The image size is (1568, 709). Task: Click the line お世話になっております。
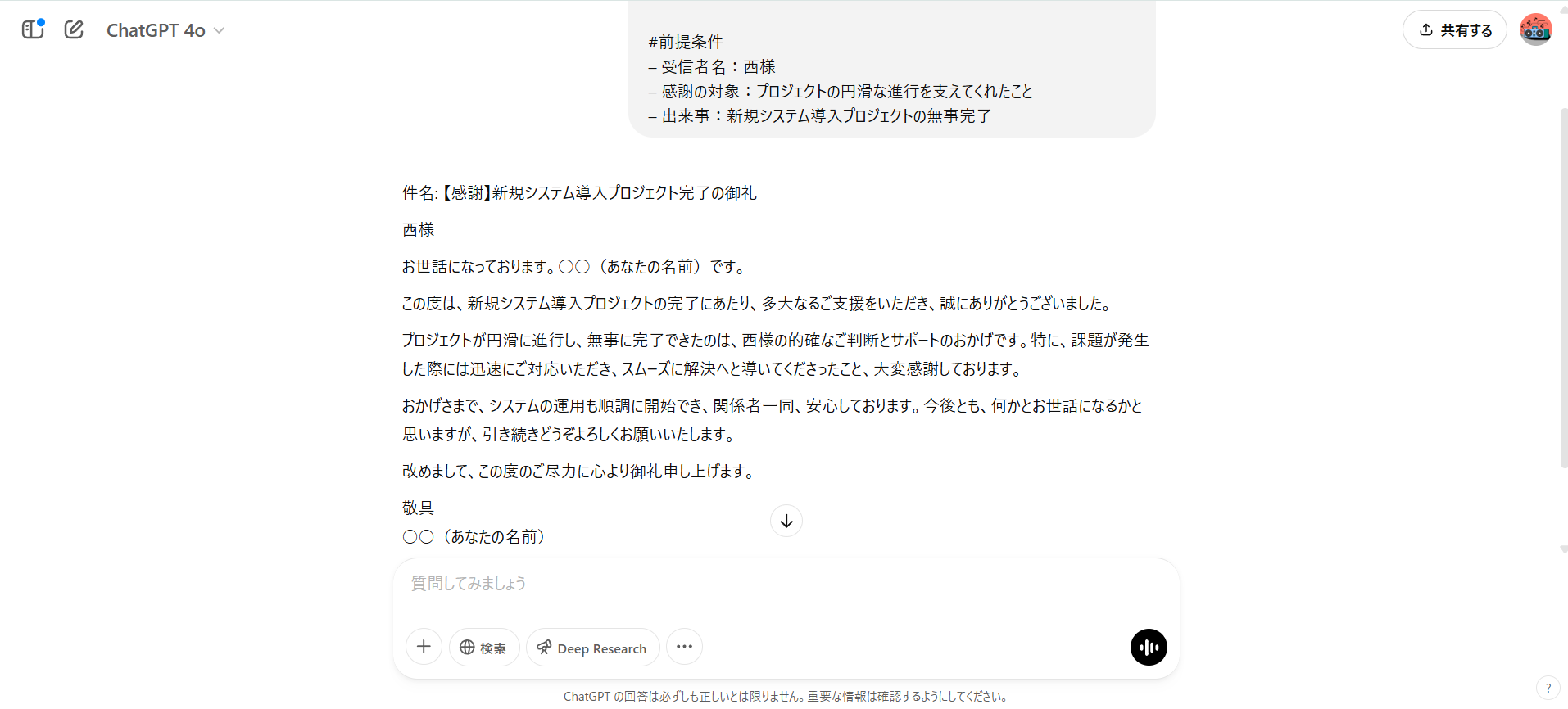[573, 266]
